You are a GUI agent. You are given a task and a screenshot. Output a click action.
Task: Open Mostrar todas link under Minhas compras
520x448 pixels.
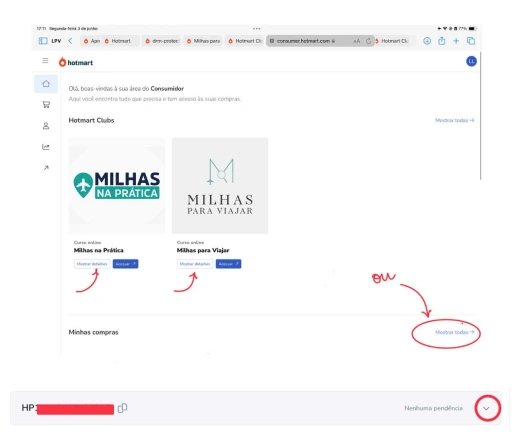pyautogui.click(x=455, y=332)
